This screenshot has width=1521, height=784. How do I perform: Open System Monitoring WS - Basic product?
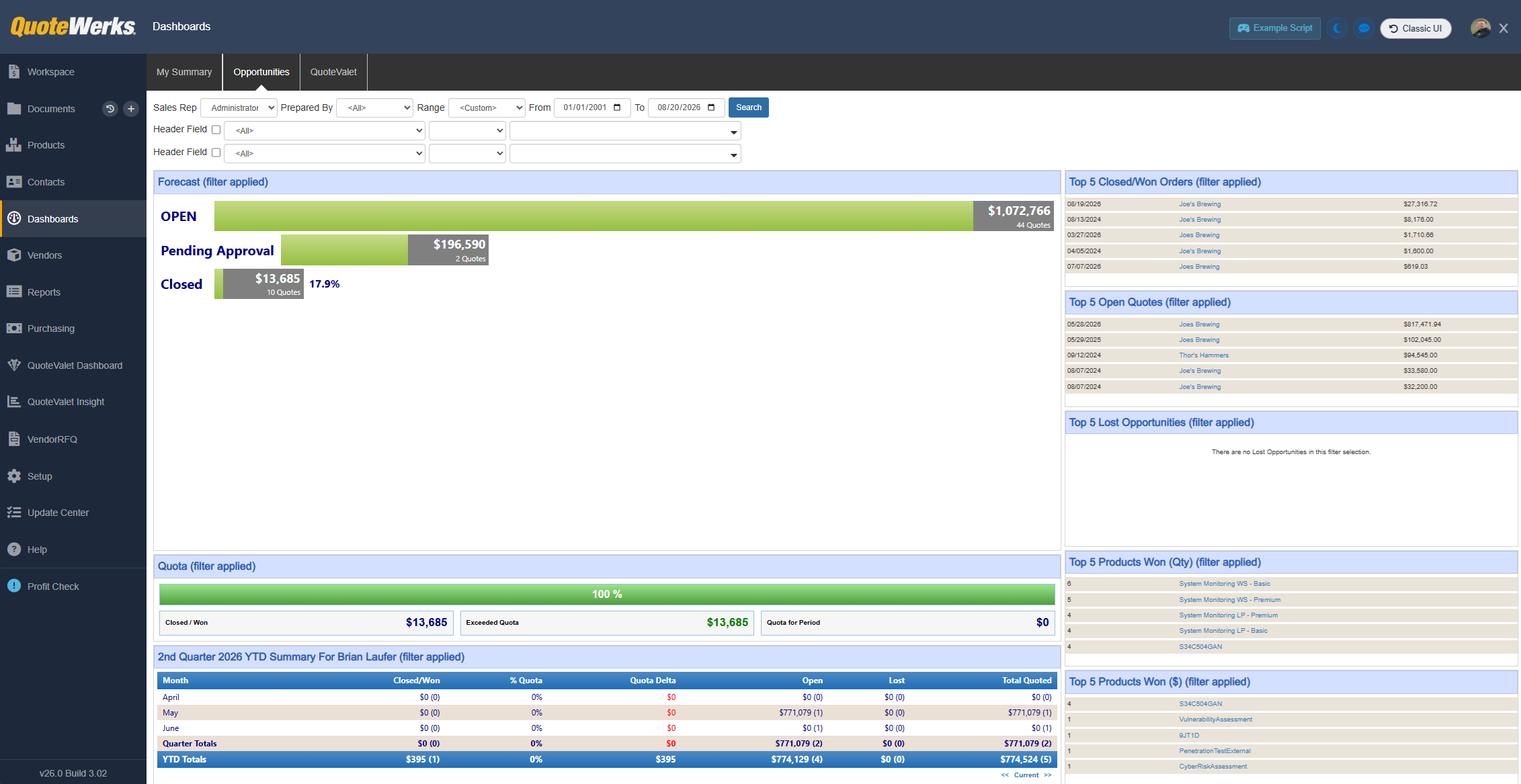1225,583
